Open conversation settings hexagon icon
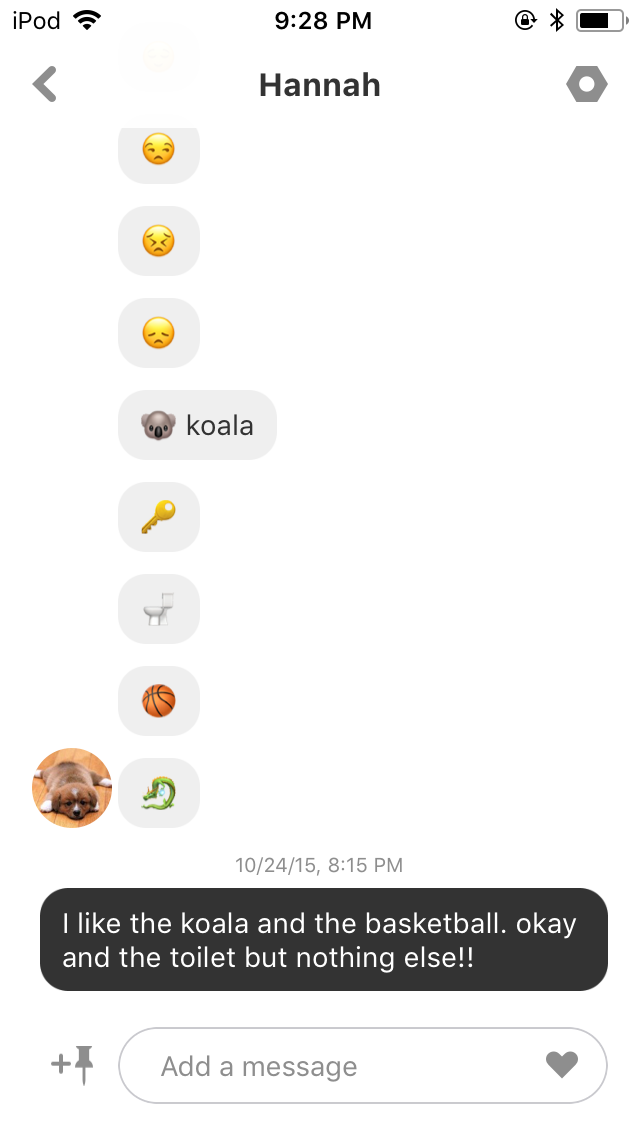The width and height of the screenshot is (640, 1136). [586, 84]
